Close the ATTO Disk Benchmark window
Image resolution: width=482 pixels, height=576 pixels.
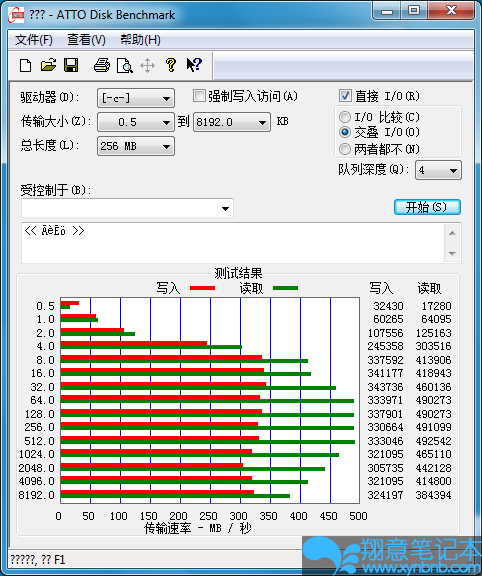[x=451, y=11]
